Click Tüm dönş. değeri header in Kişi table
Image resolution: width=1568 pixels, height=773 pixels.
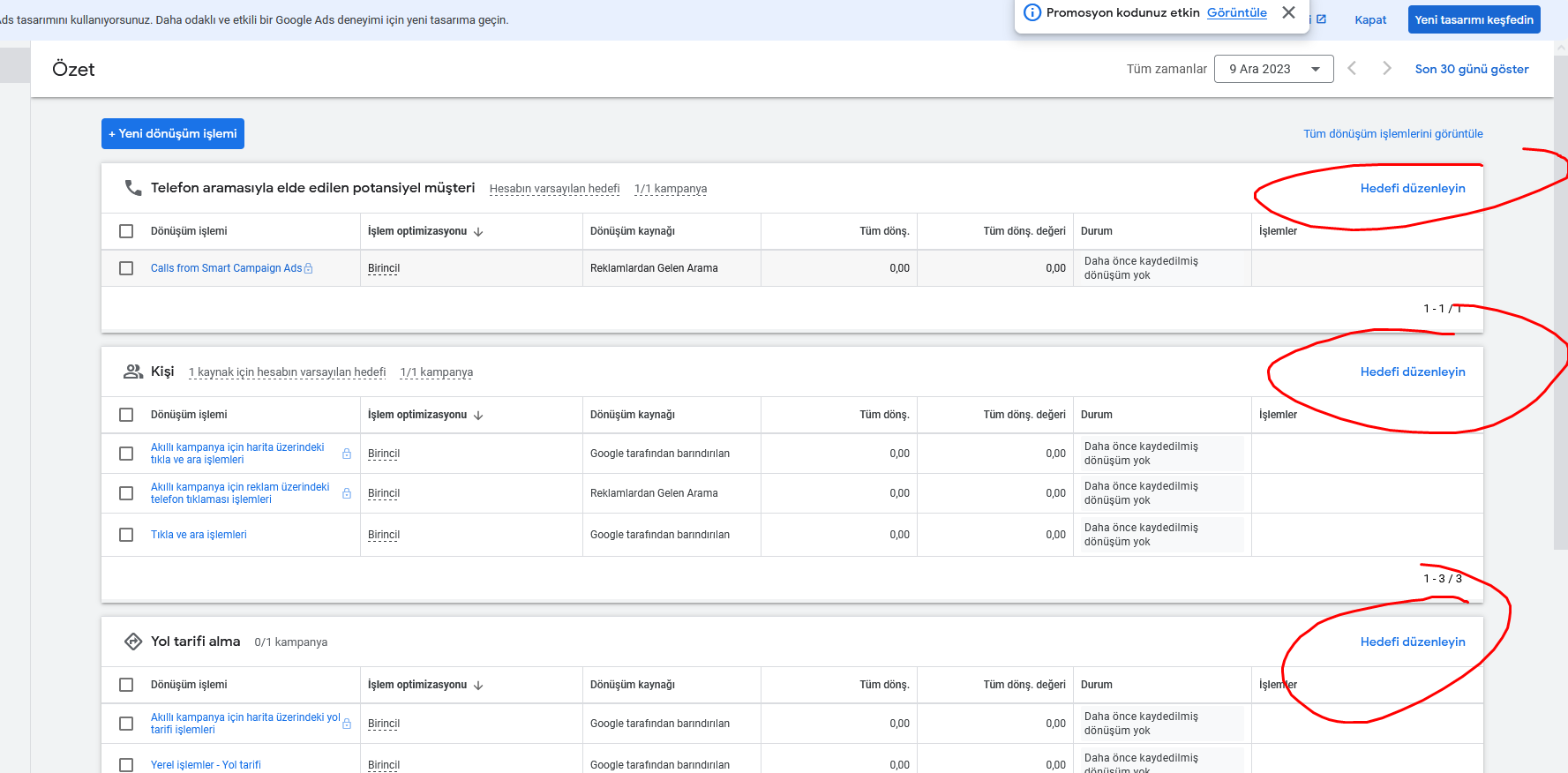1024,415
